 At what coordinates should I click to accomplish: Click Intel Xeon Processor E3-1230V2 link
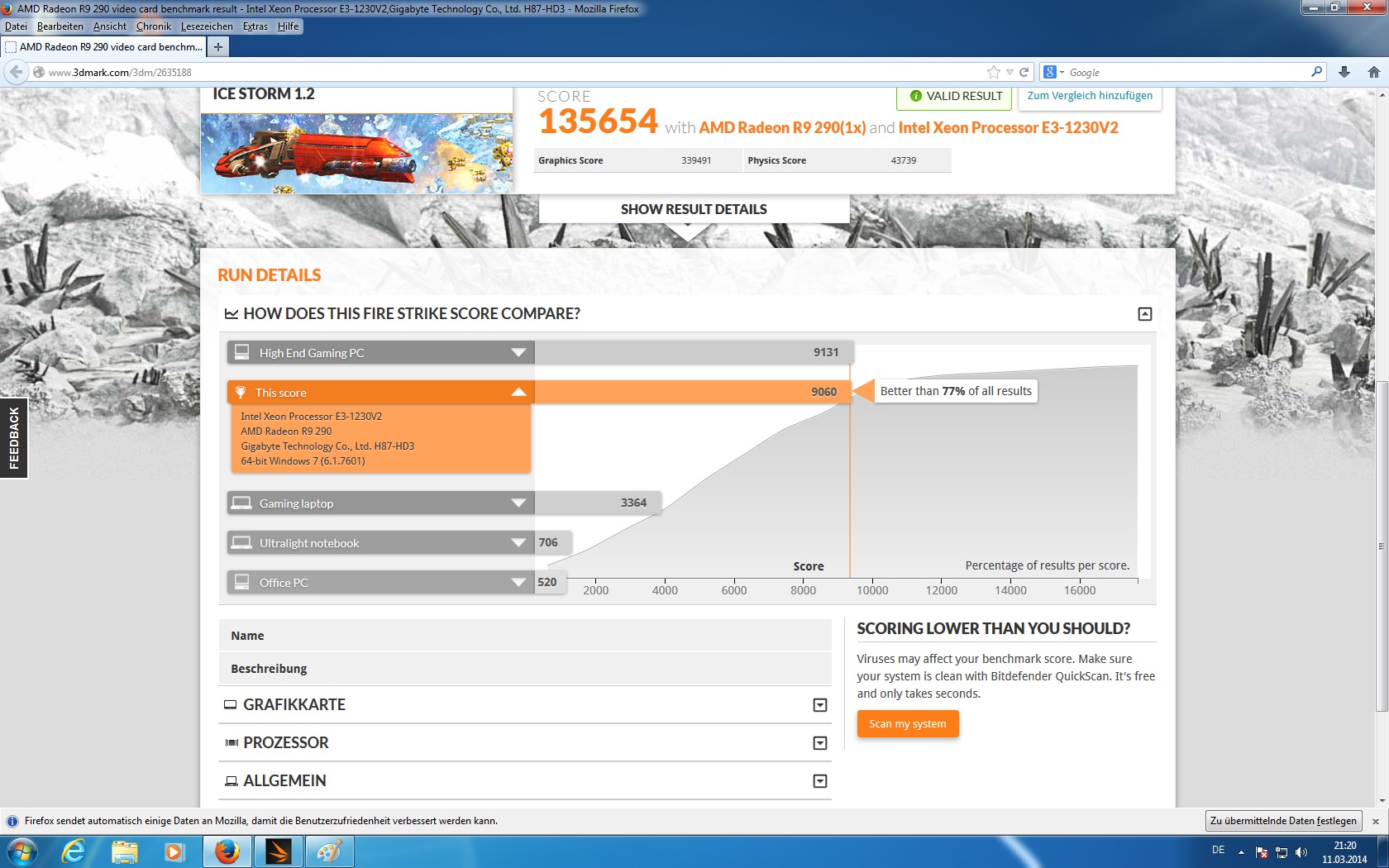[x=1008, y=127]
